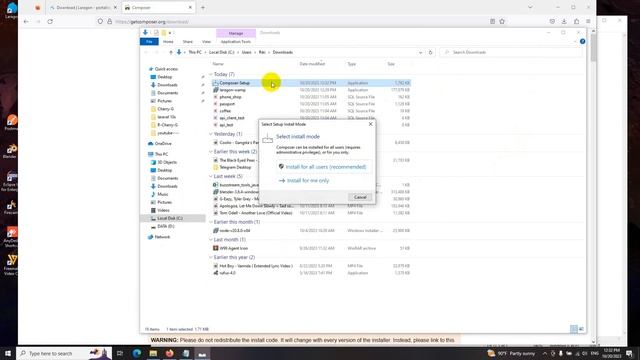Screen dimensions: 640x360
Task: Click the taskbar search box
Action: [64, 353]
